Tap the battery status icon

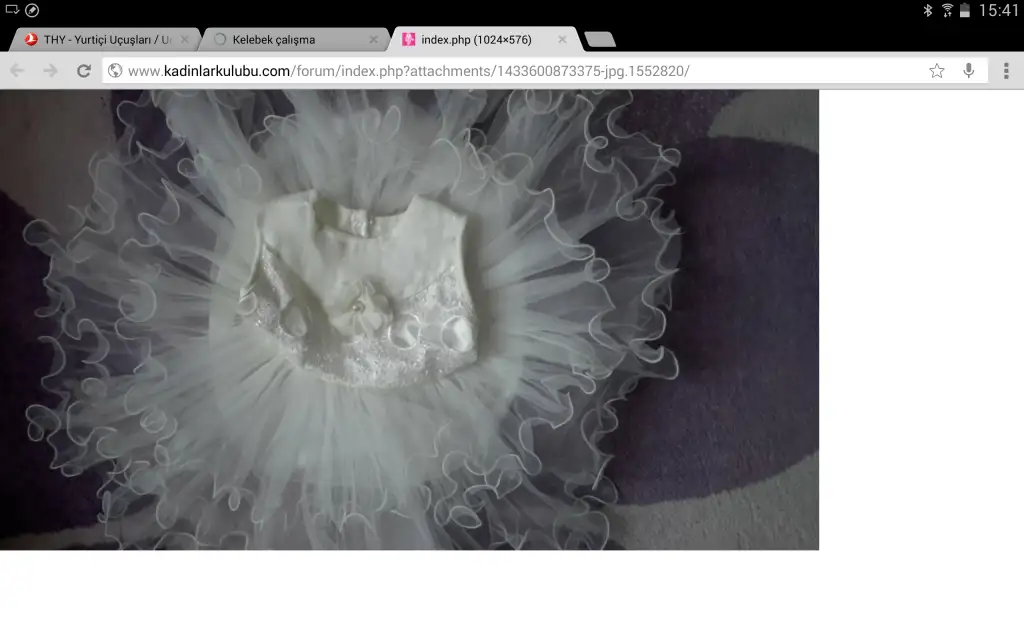[x=965, y=10]
